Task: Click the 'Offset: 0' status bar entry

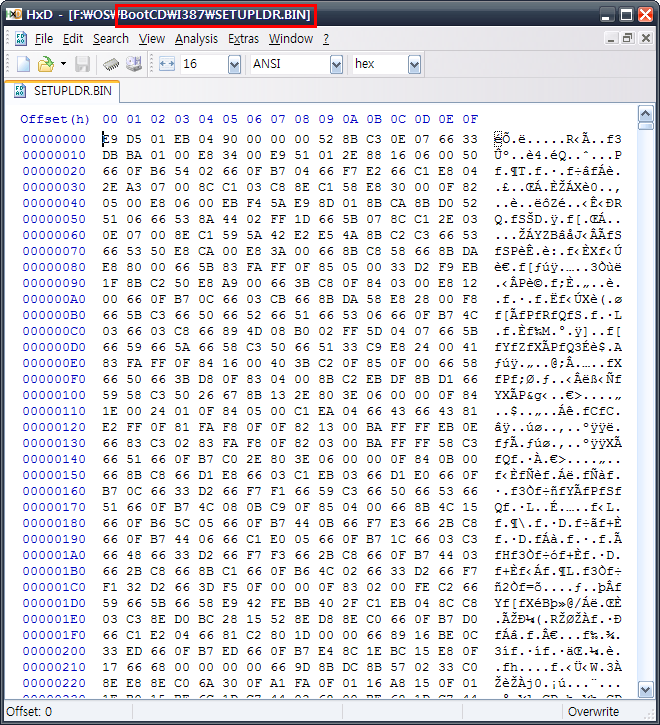Action: pos(29,711)
